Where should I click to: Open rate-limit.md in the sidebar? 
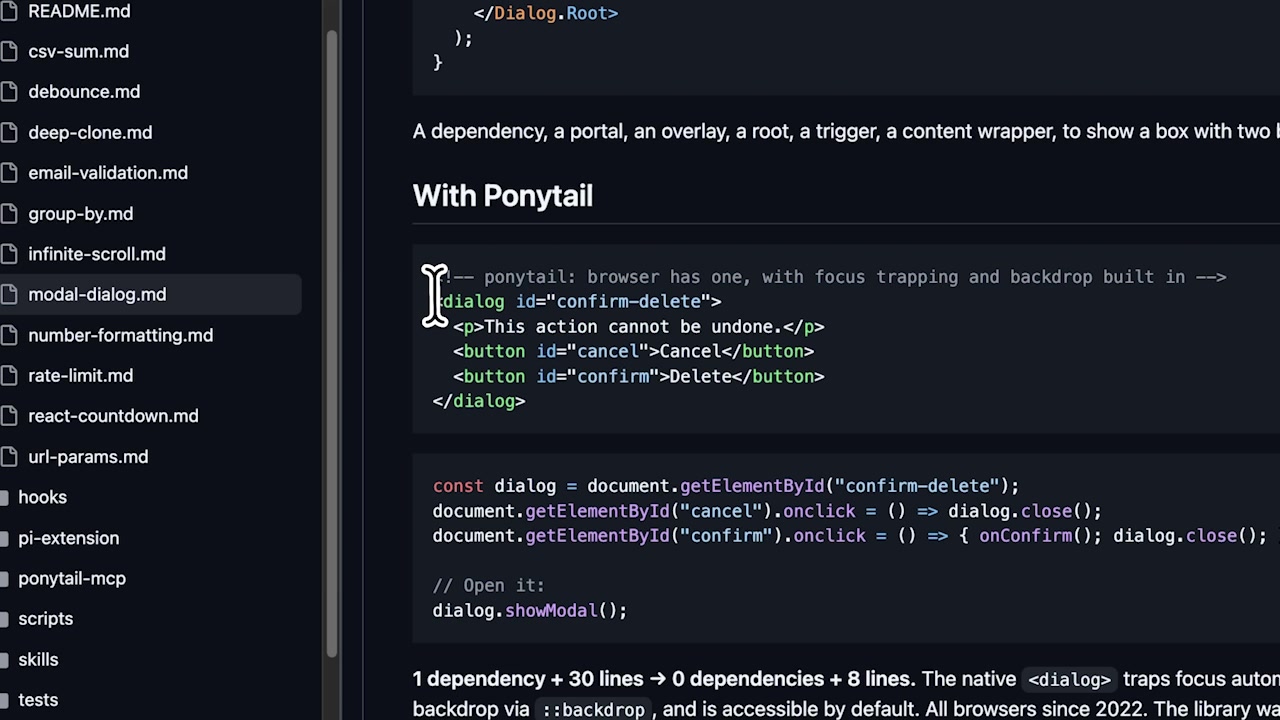click(x=80, y=376)
